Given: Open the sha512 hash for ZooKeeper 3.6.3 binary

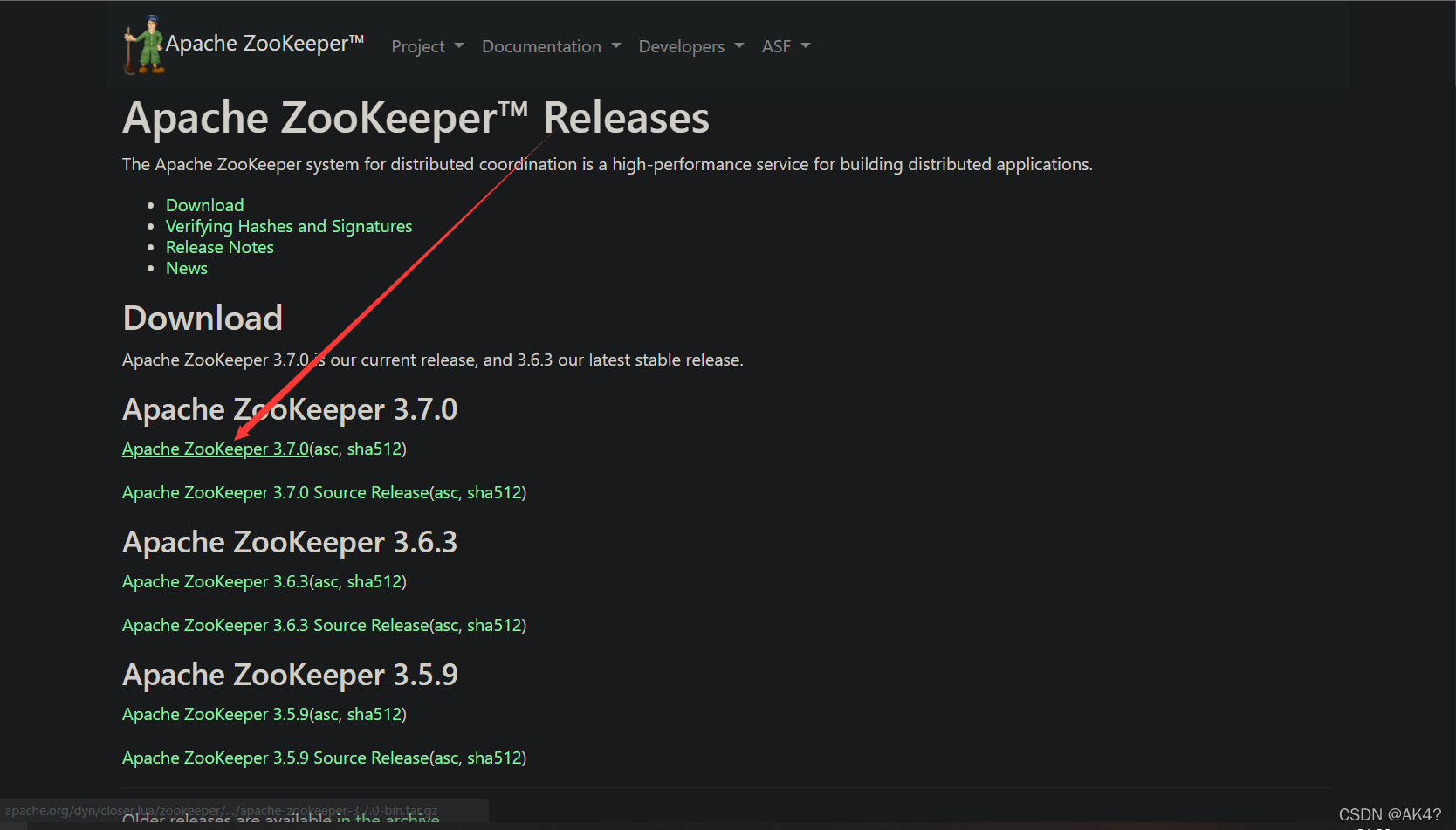Looking at the screenshot, I should point(374,581).
